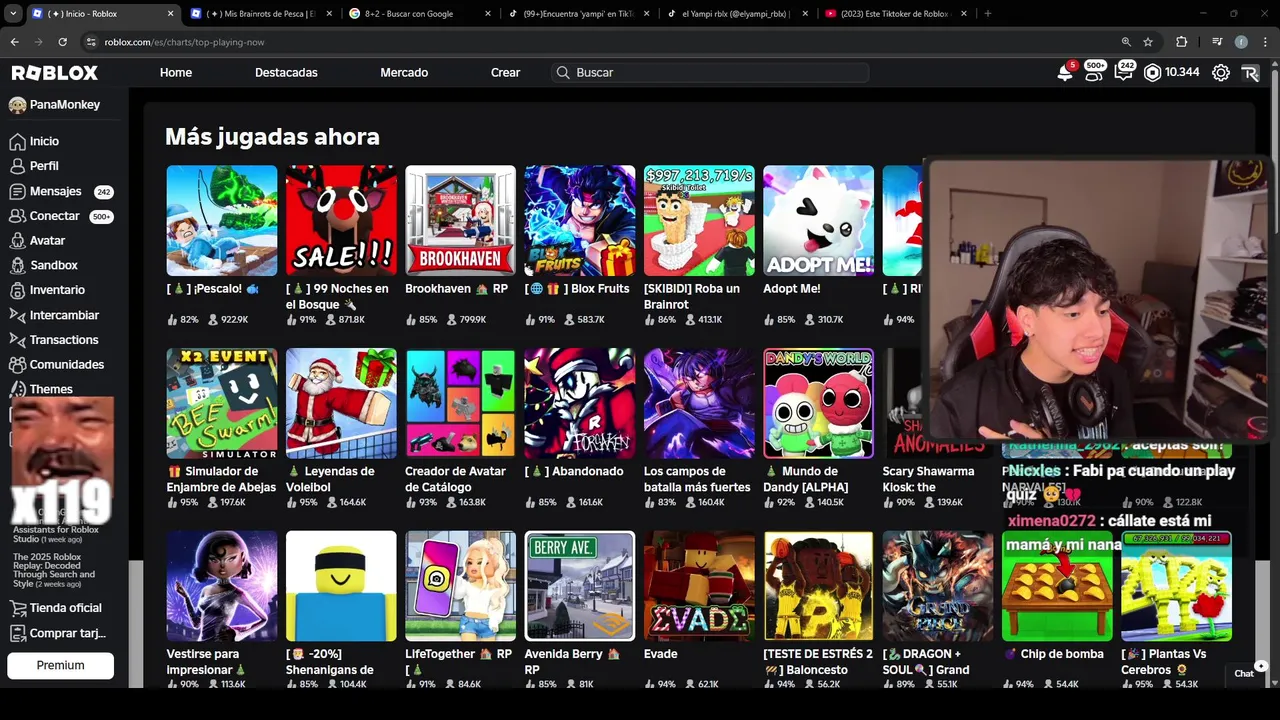Switch to the yampi TikTok tab
The width and height of the screenshot is (1280, 720).
coord(577,14)
